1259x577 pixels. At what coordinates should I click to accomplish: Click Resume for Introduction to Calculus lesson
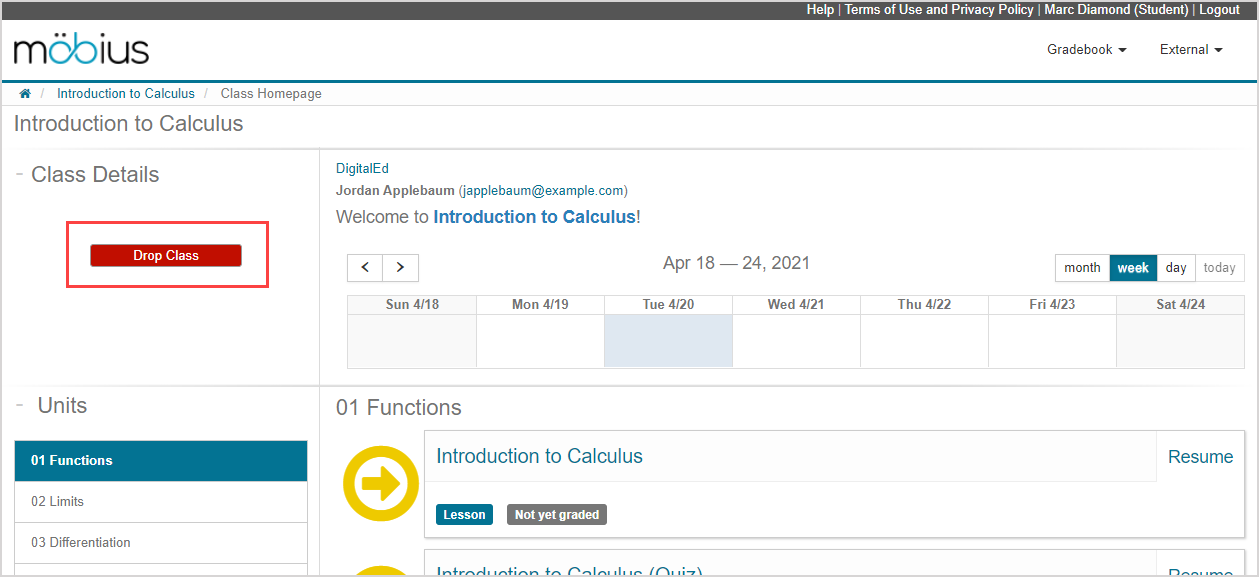1200,457
